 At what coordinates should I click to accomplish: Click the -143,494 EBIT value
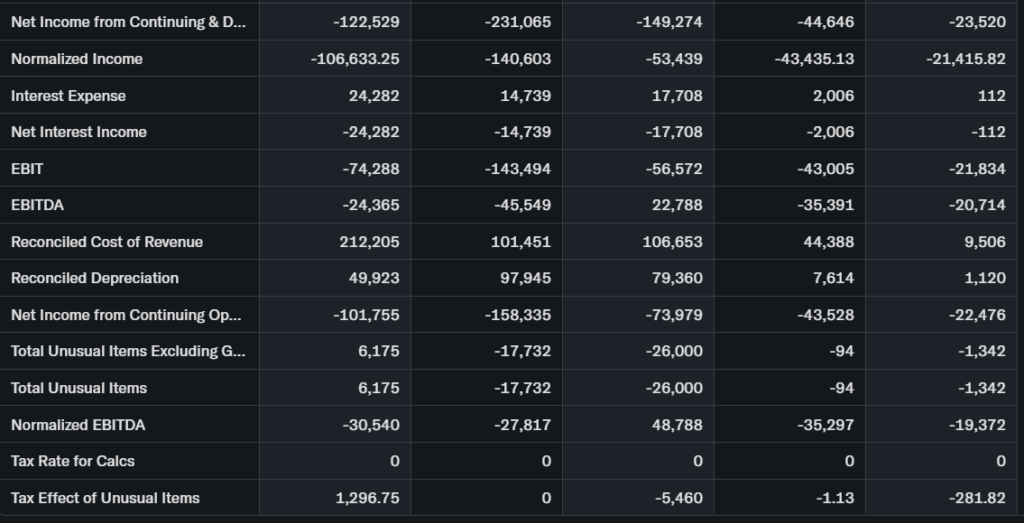tap(518, 169)
